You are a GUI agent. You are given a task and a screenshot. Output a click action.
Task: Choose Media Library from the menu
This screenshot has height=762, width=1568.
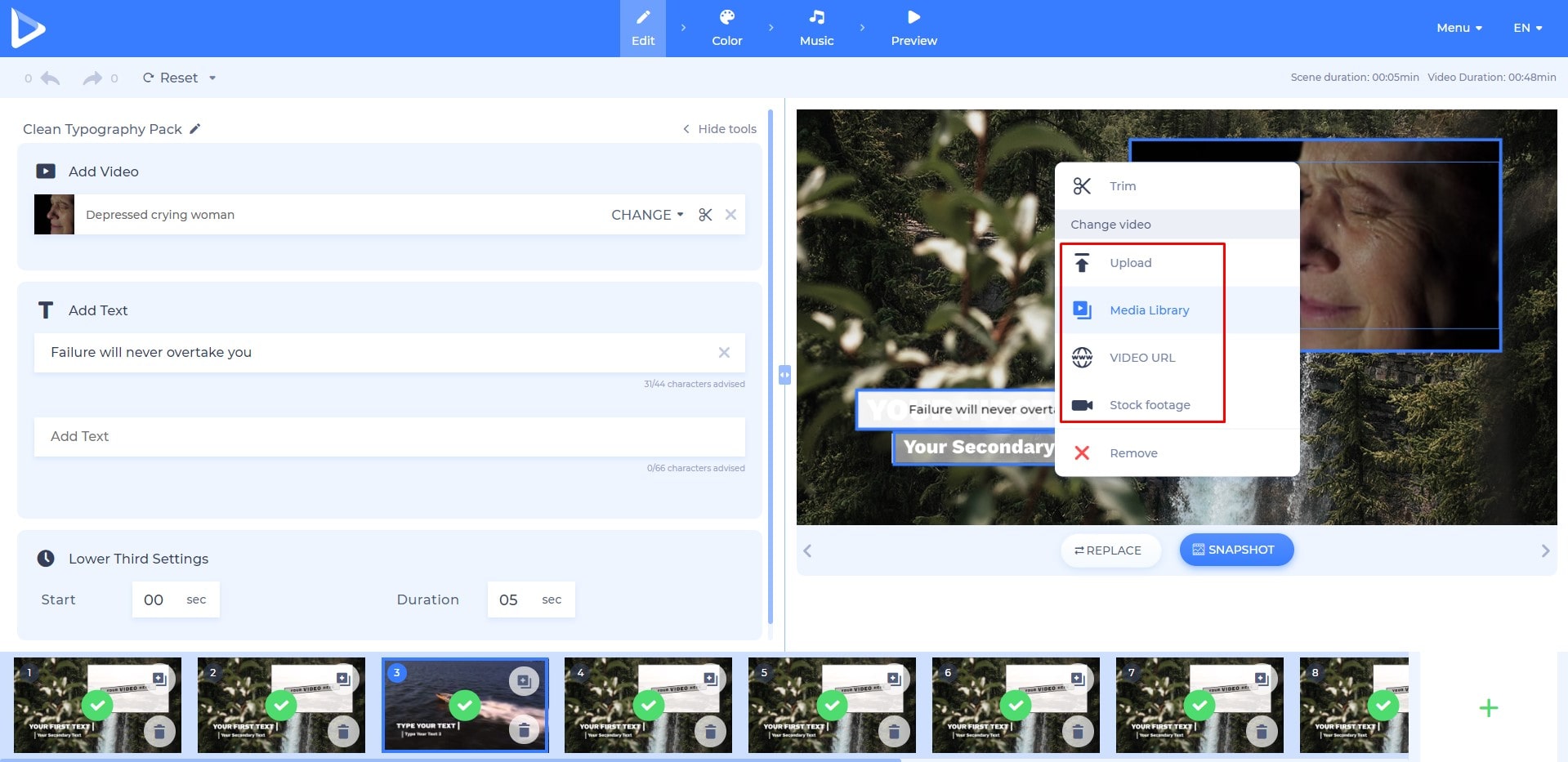click(x=1149, y=310)
